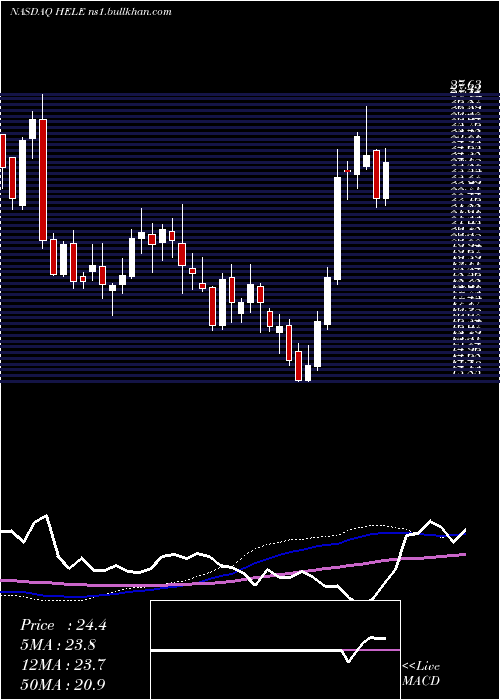Click the tall white breakout candlestick on the right

pyautogui.click(x=338, y=228)
